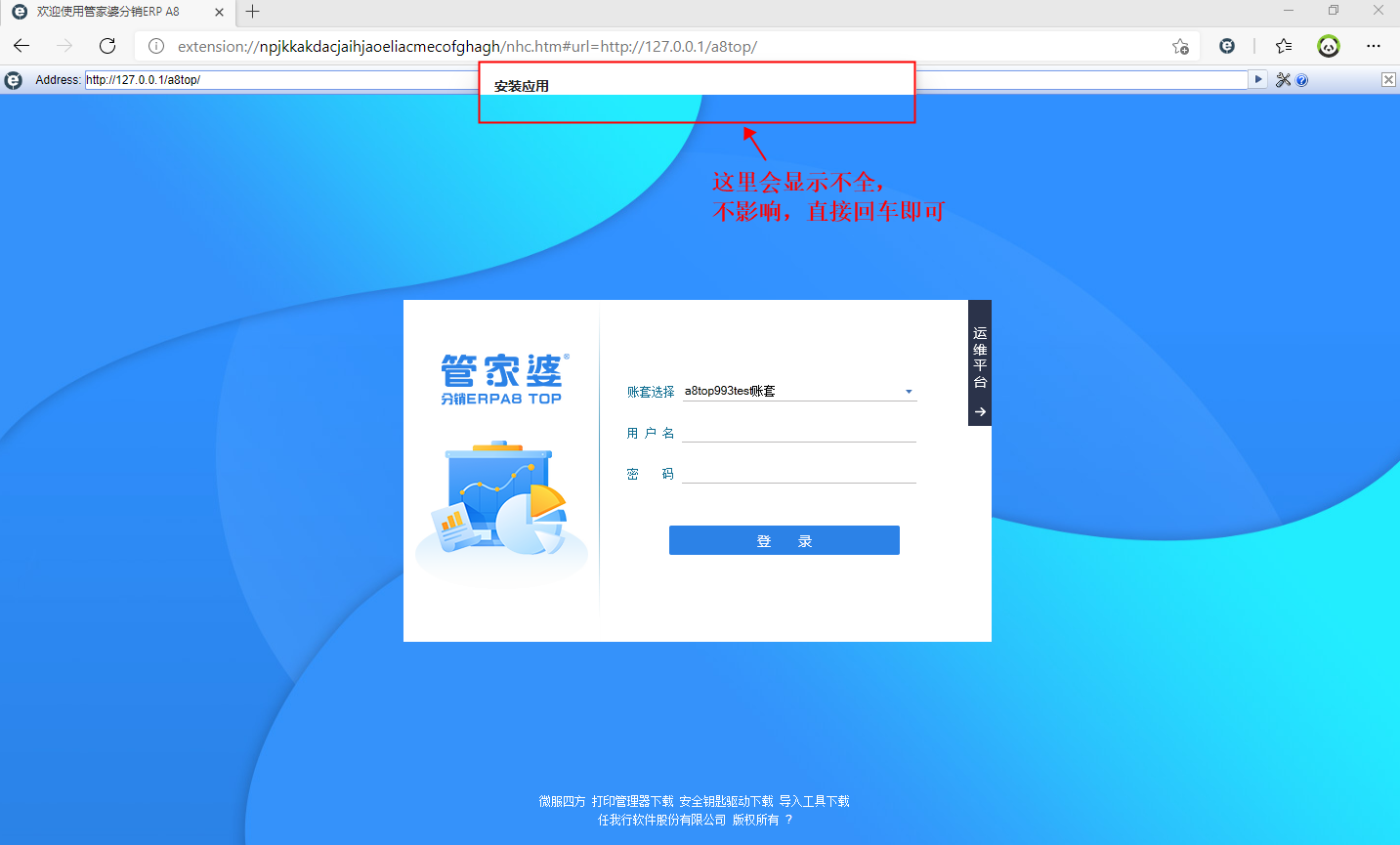Click the 管家婆 logo on login panel
1400x845 pixels.
502,379
